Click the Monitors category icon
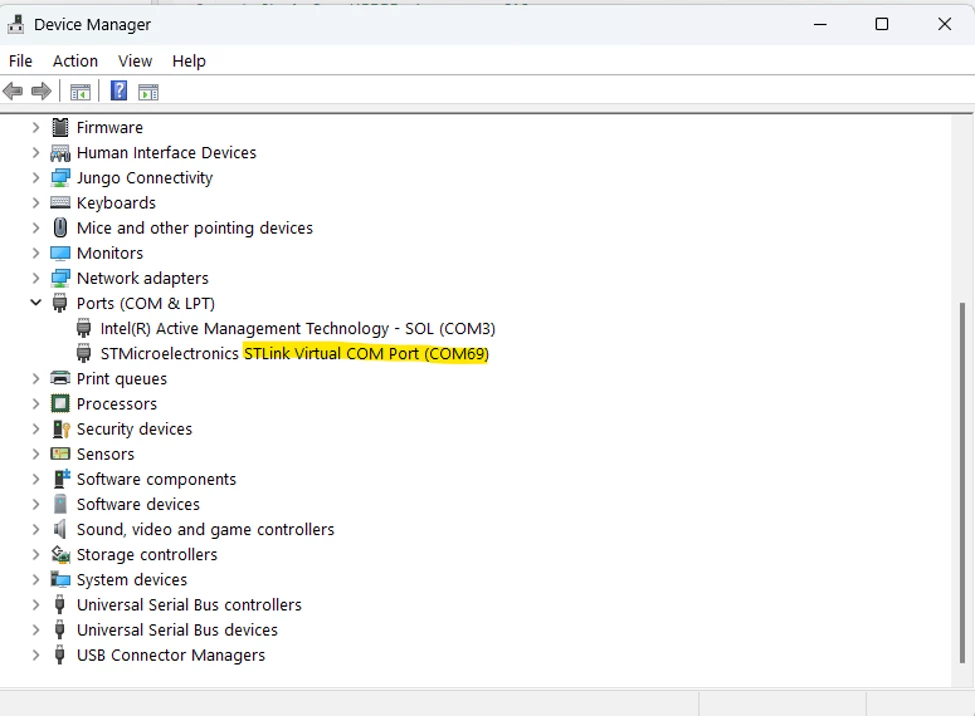 pos(60,253)
